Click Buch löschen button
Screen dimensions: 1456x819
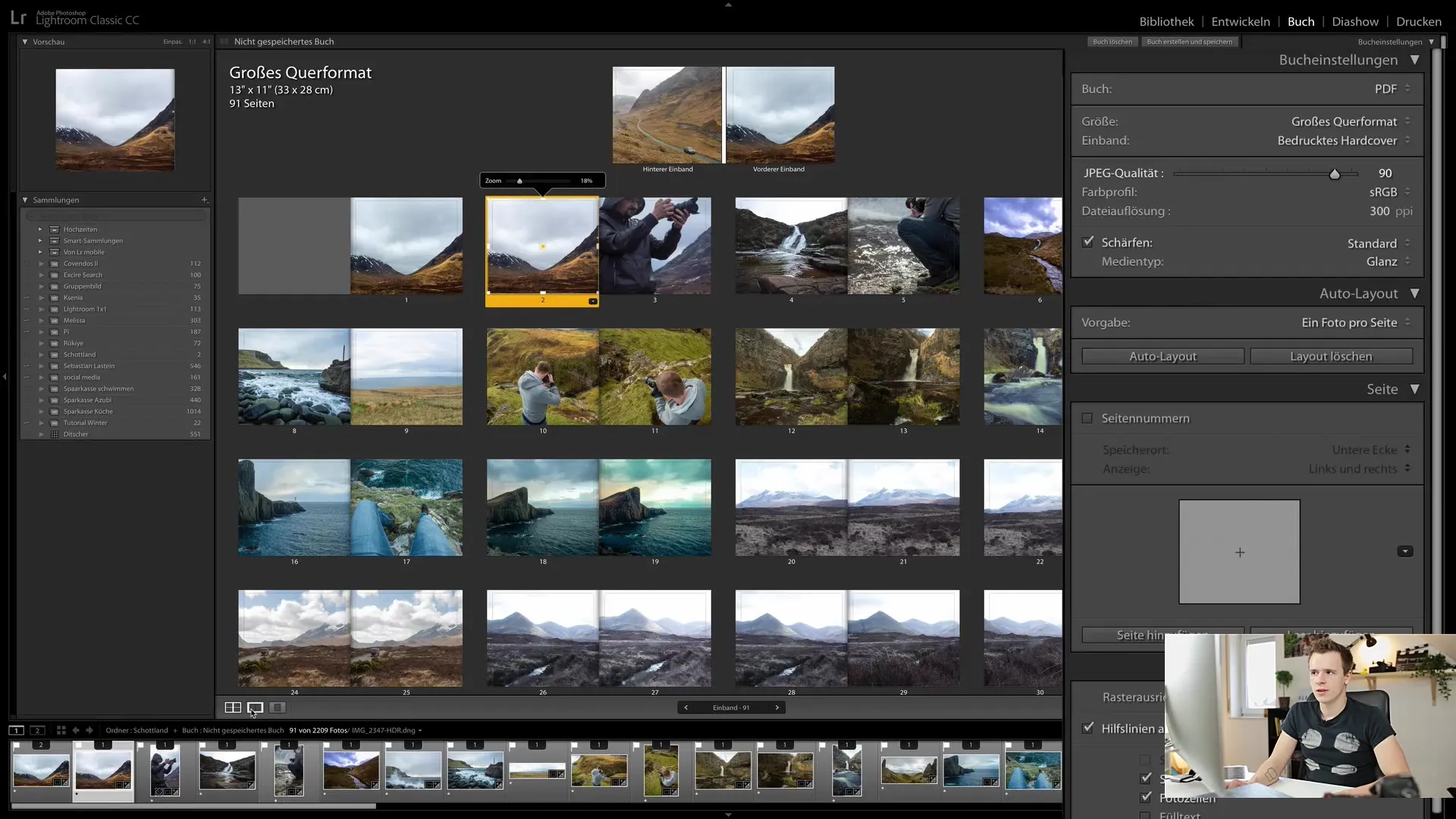(x=1112, y=42)
